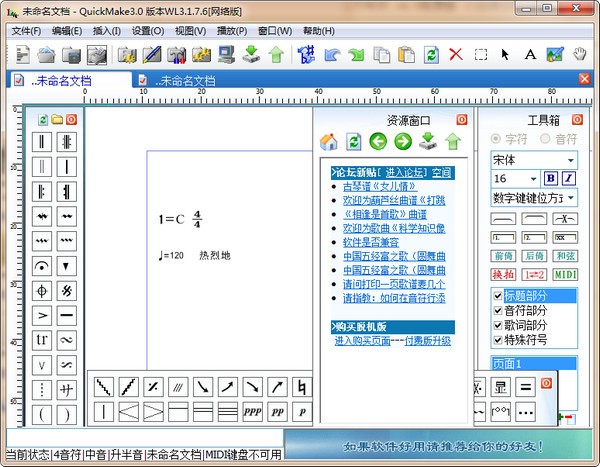The image size is (600, 467).
Task: Choose the coda symbol from palette
Action: [x=43, y=291]
